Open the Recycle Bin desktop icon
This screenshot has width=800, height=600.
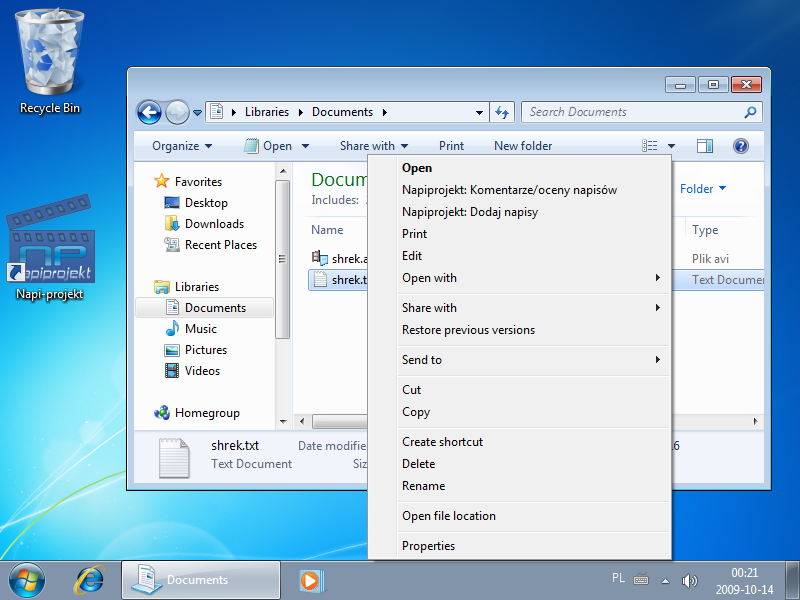[49, 61]
